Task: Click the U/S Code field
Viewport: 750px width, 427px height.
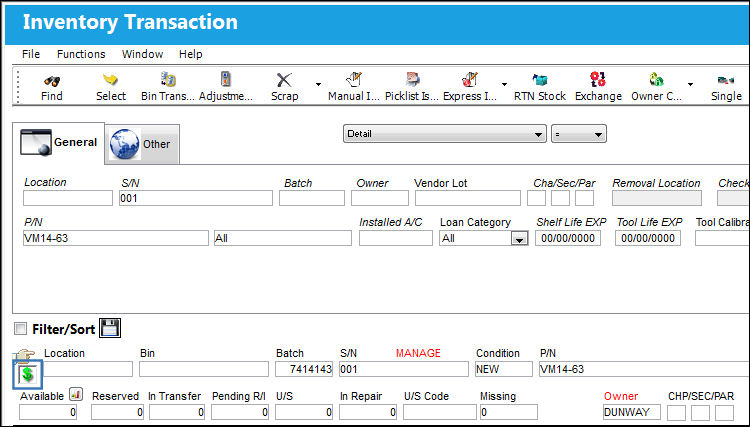Action: pos(440,412)
